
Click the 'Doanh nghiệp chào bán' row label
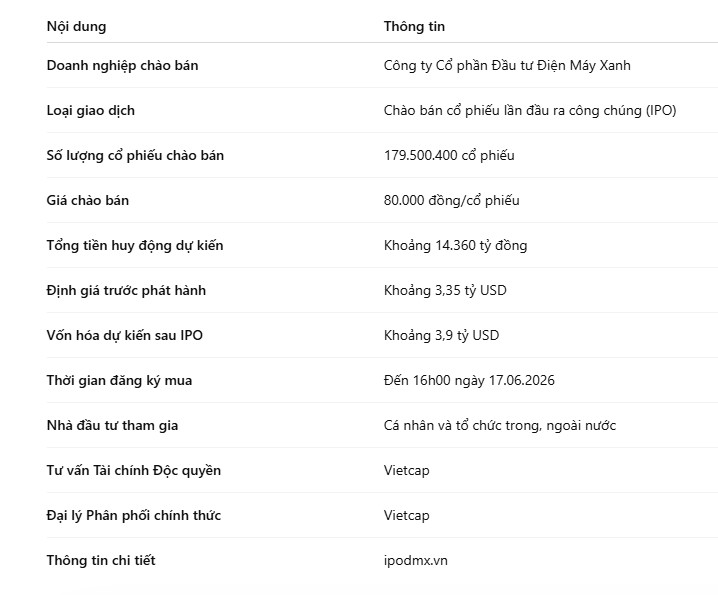tap(122, 66)
